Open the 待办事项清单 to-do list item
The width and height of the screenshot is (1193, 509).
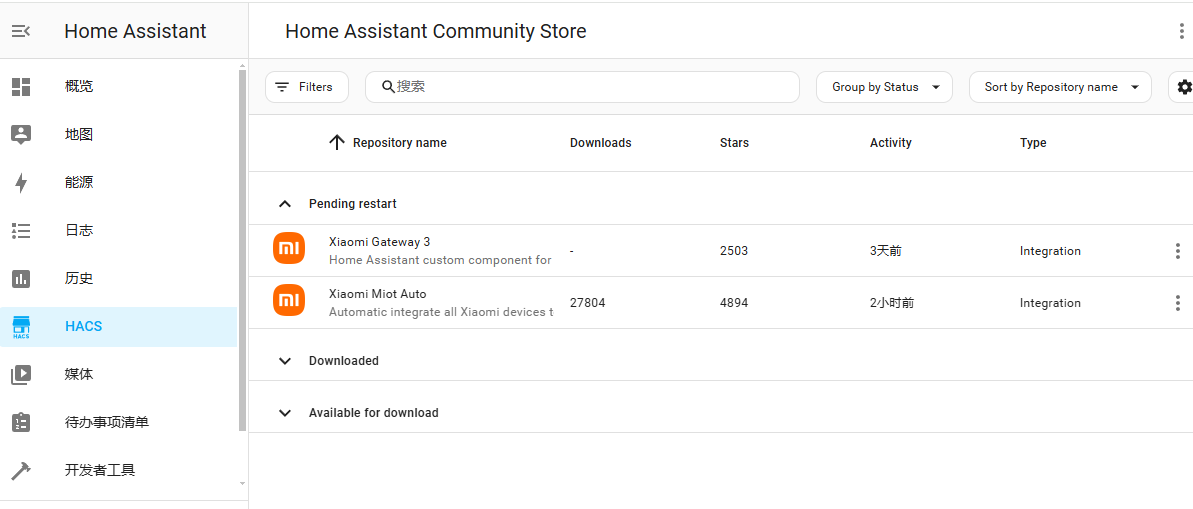pyautogui.click(x=119, y=422)
